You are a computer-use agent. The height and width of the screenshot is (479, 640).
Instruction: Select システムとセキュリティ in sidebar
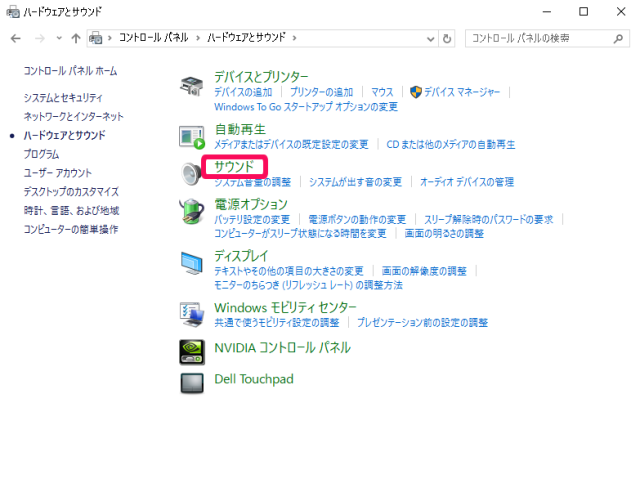click(x=63, y=98)
